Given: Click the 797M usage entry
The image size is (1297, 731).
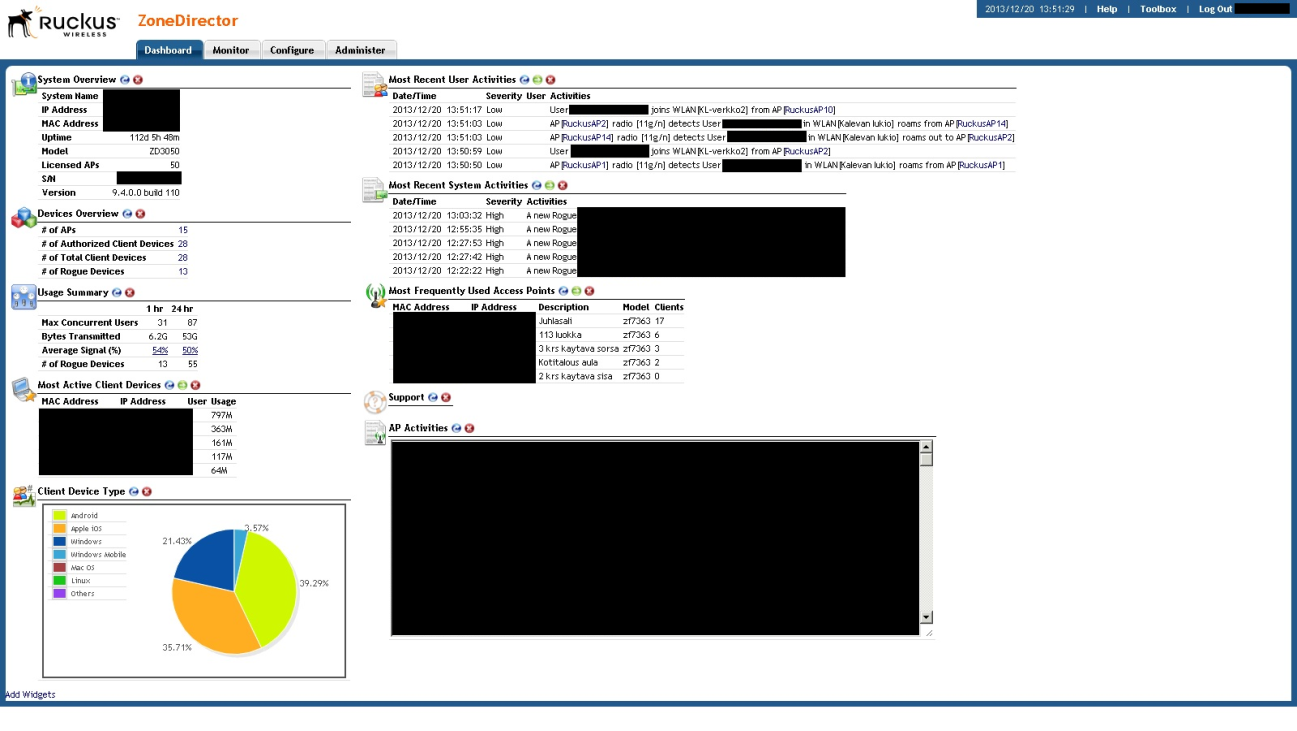Looking at the screenshot, I should pos(221,415).
